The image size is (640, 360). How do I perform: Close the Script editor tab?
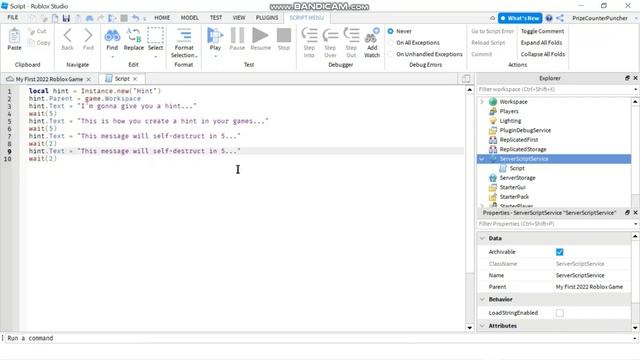click(135, 79)
